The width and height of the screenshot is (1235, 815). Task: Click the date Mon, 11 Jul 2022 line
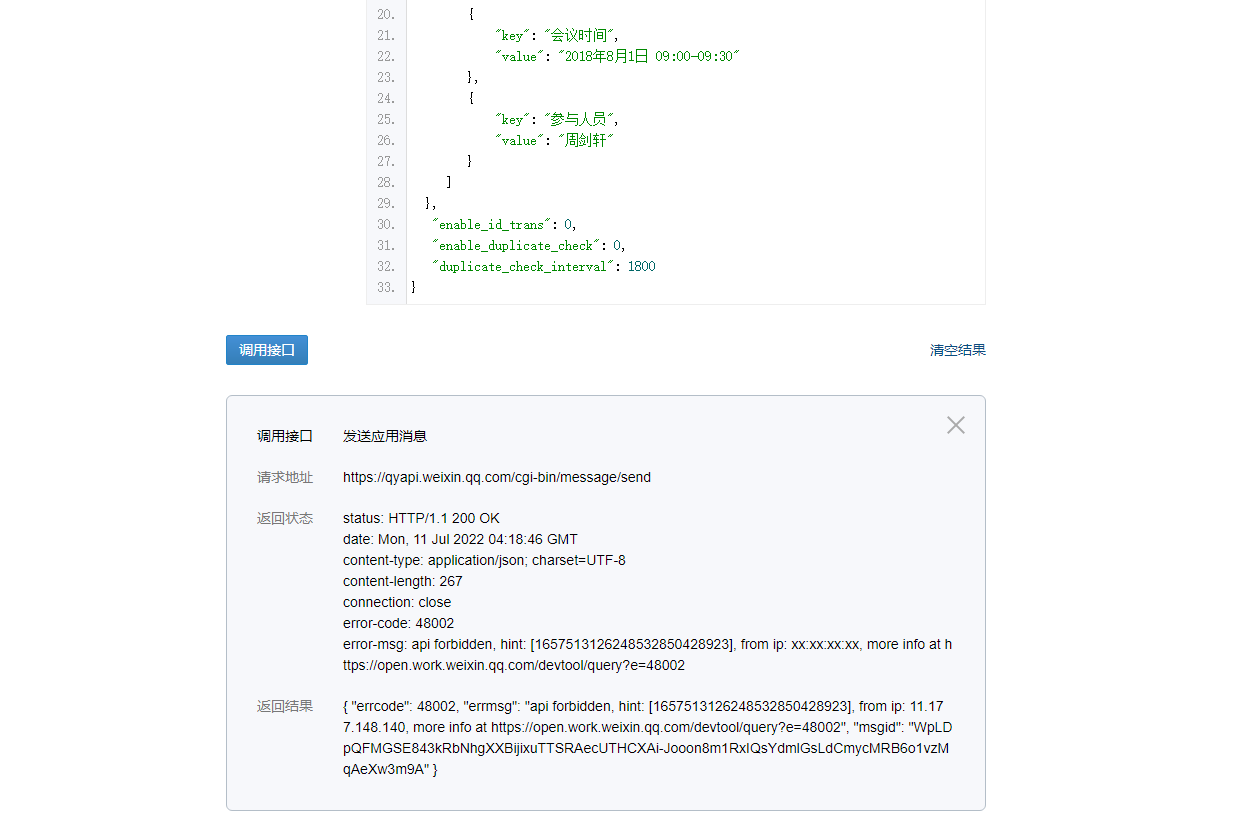click(460, 539)
